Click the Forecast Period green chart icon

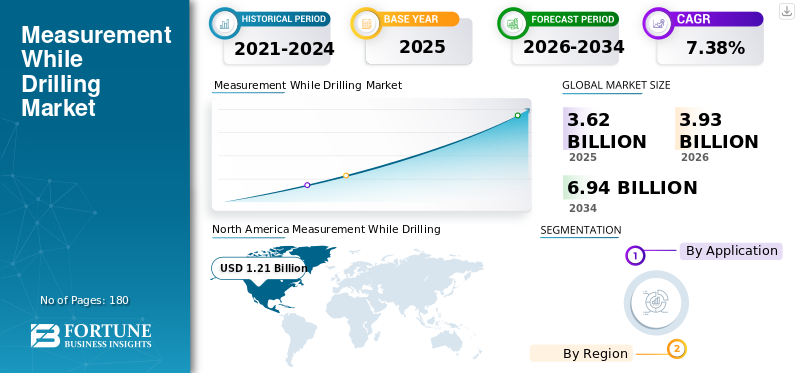pos(513,23)
